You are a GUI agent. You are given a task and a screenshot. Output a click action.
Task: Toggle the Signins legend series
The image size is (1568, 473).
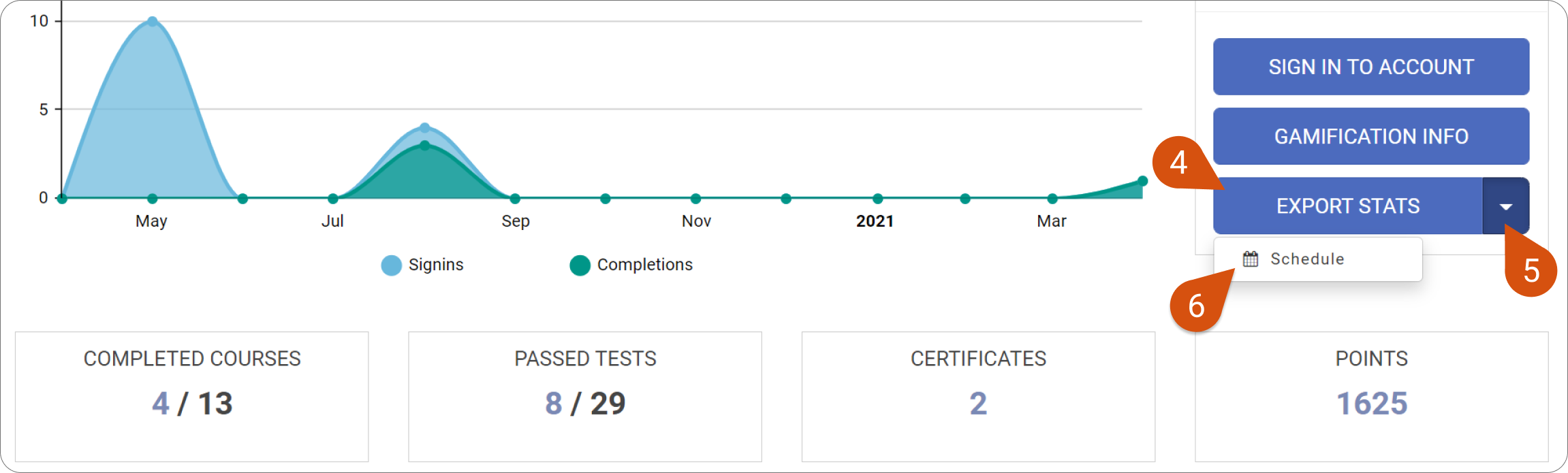pyautogui.click(x=422, y=265)
